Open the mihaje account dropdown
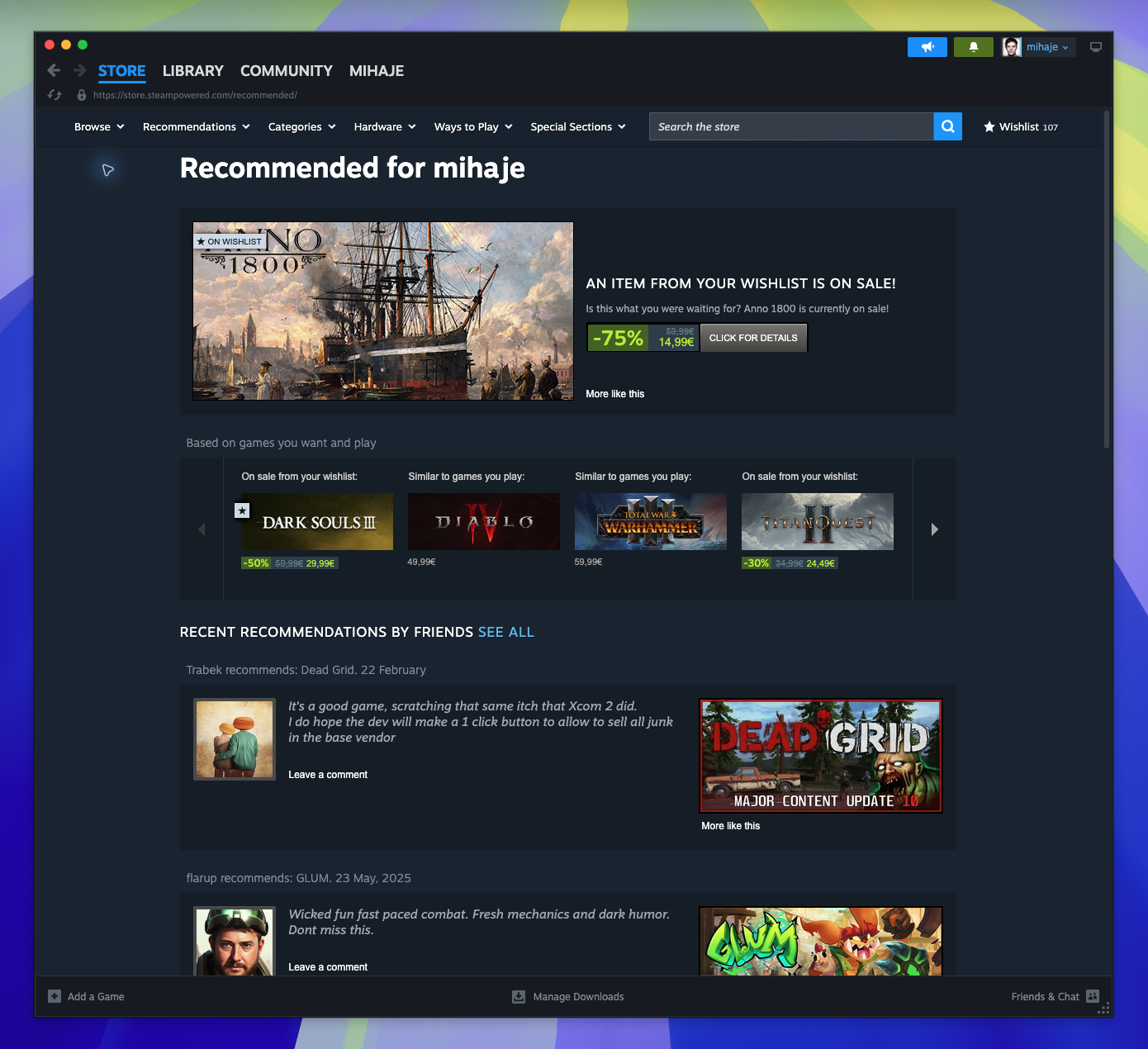The height and width of the screenshot is (1049, 1148). pyautogui.click(x=1047, y=47)
